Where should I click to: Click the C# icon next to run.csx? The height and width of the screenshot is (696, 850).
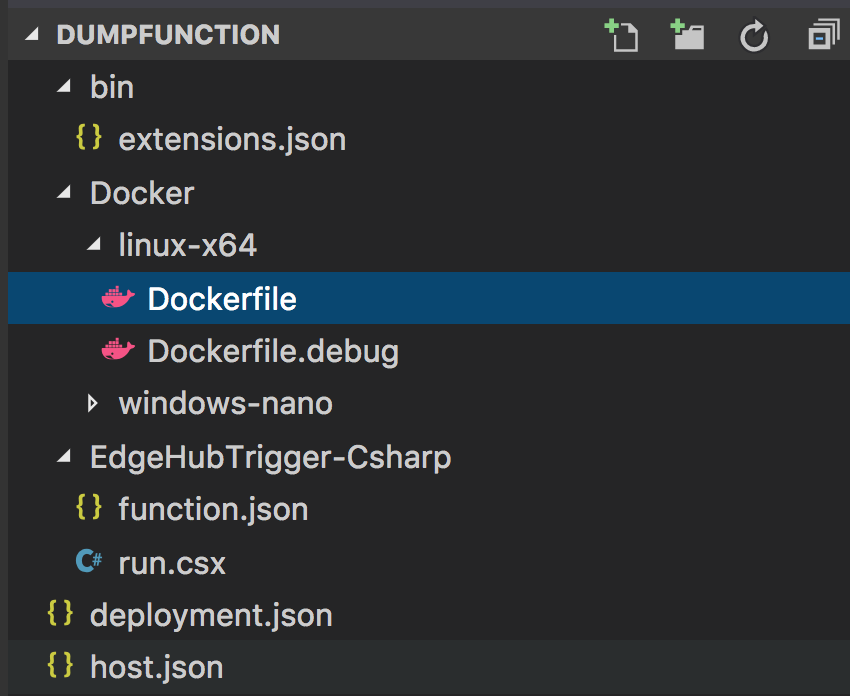[x=89, y=560]
